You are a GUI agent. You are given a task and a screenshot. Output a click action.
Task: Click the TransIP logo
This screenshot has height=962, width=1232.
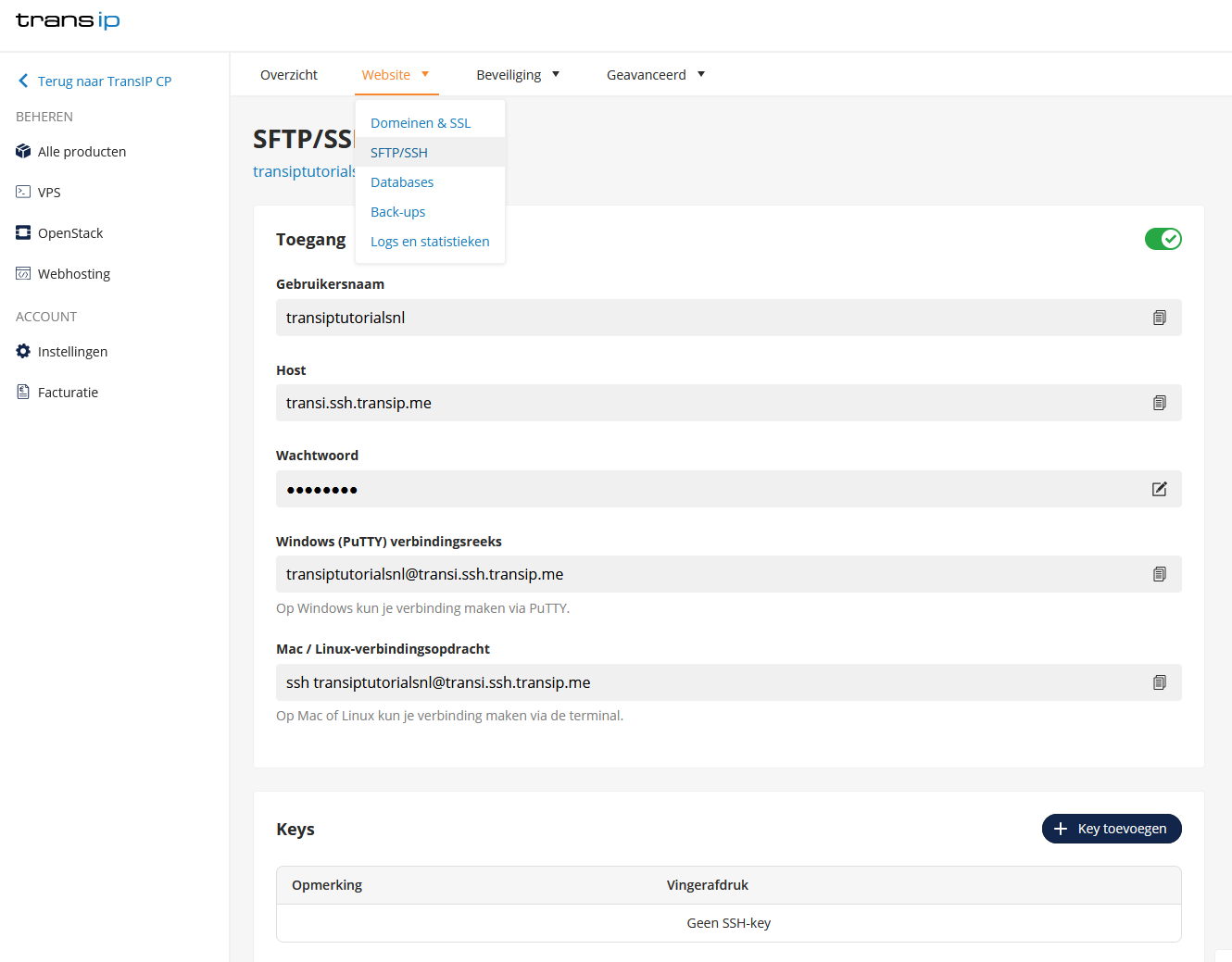pyautogui.click(x=68, y=20)
